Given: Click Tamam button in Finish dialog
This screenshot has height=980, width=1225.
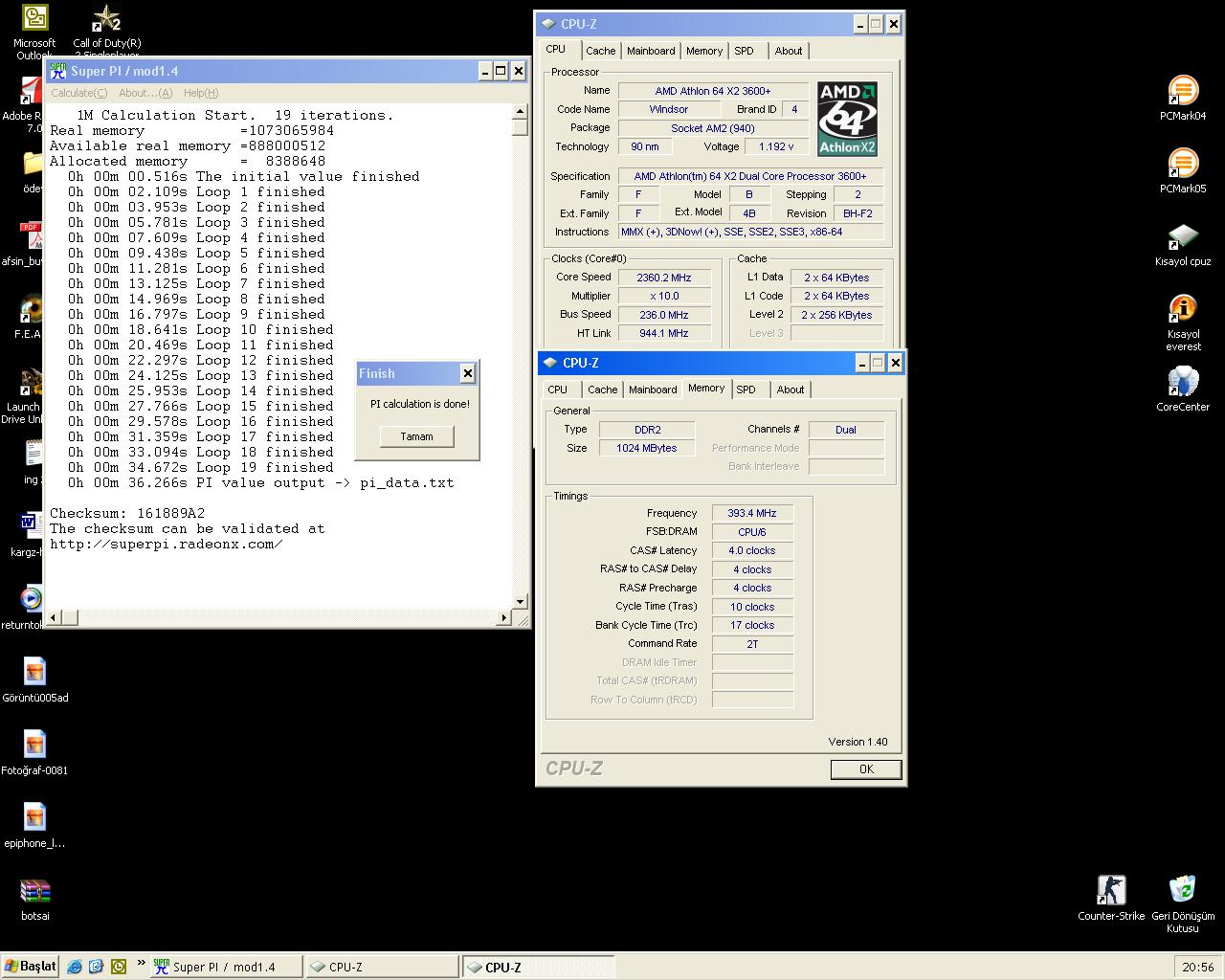Looking at the screenshot, I should click(x=416, y=436).
